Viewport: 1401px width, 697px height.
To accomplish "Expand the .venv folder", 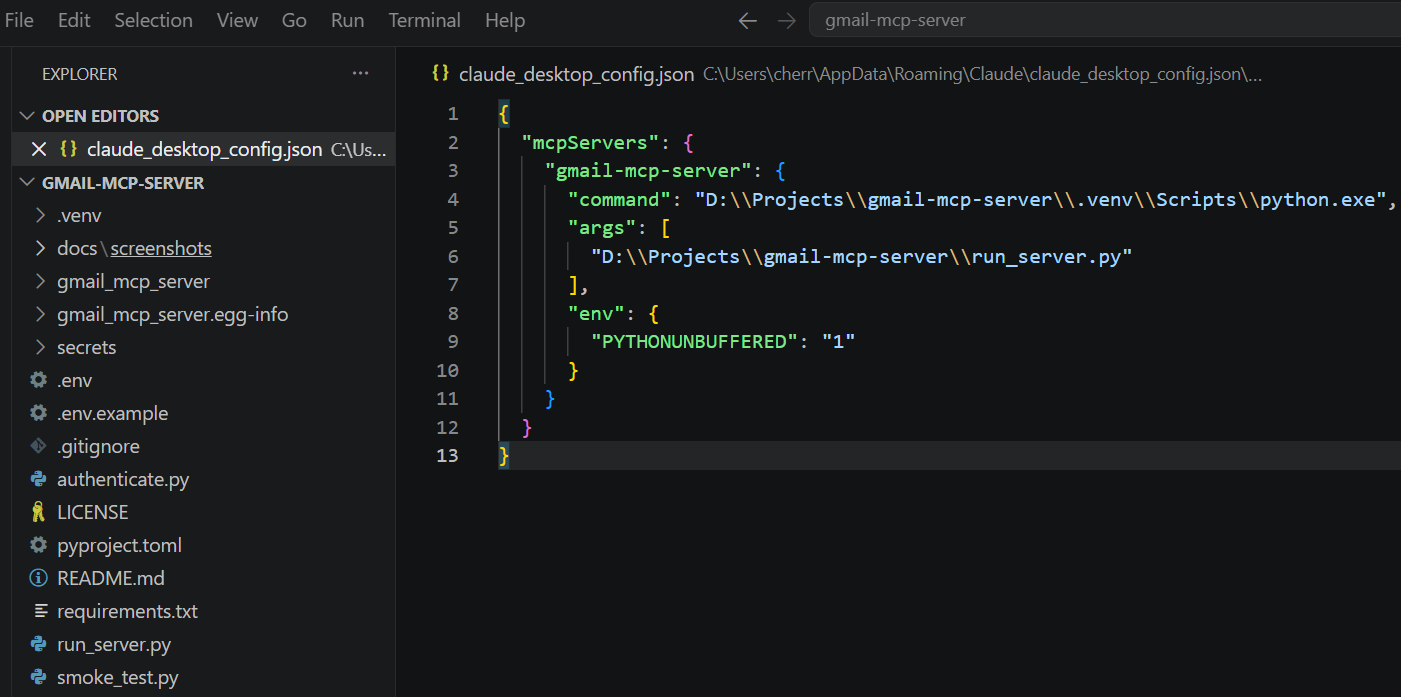I will 40,215.
